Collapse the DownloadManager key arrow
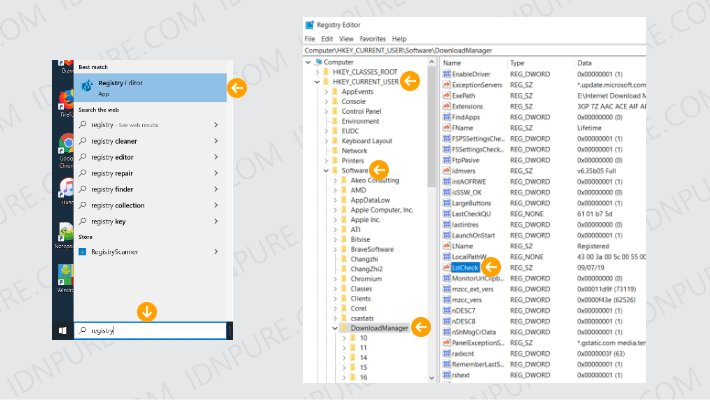The width and height of the screenshot is (710, 400). point(335,328)
